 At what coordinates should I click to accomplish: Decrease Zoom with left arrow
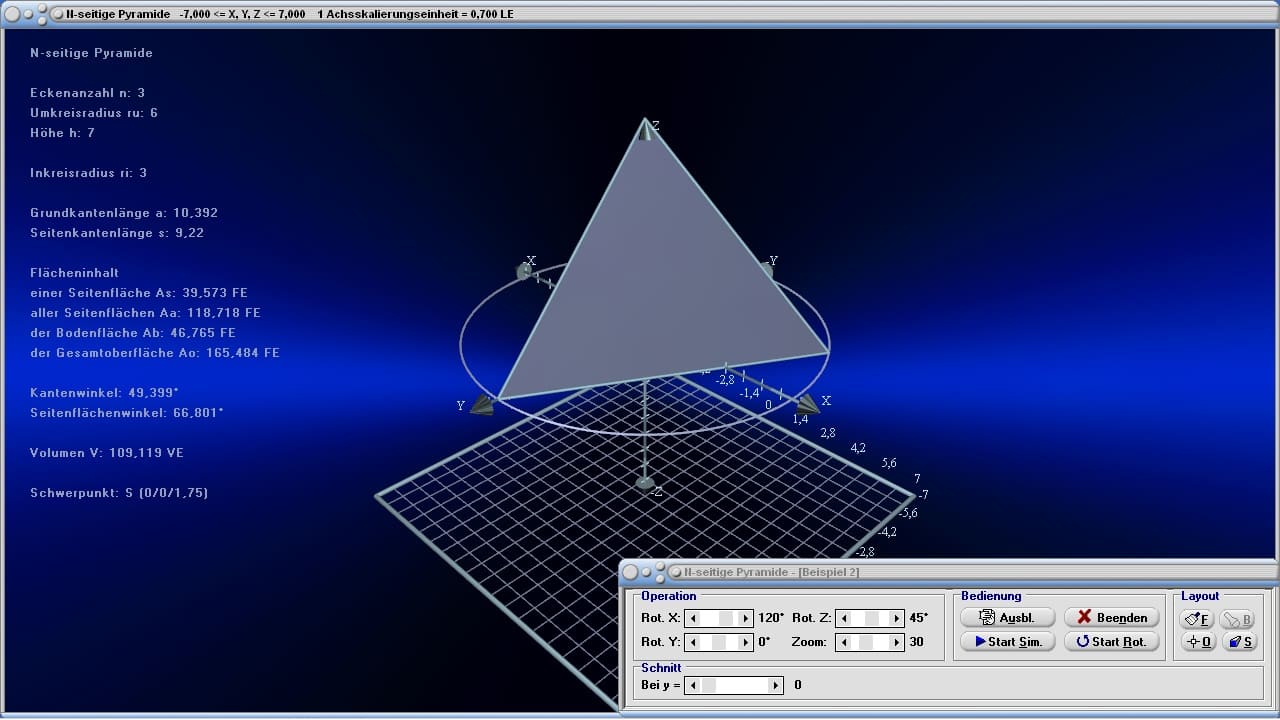click(843, 642)
